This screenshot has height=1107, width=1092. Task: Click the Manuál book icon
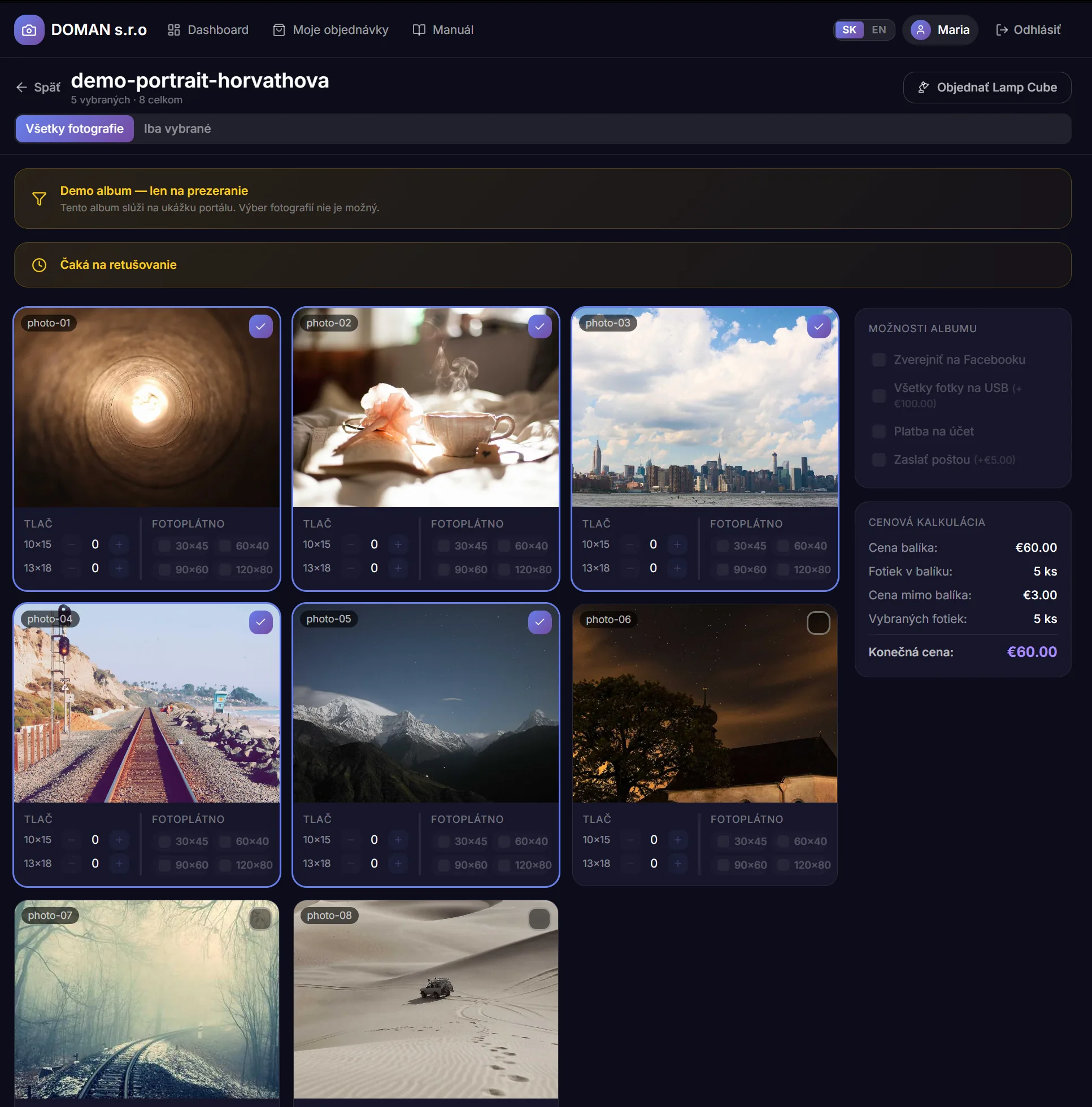[x=419, y=30]
